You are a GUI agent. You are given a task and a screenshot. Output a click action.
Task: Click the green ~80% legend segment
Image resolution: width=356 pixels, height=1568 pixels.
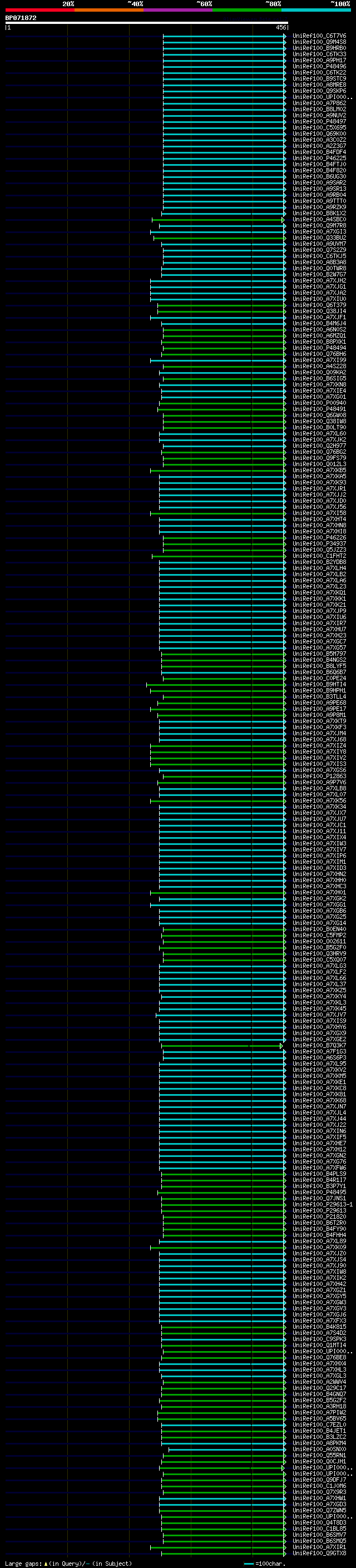[x=247, y=10]
